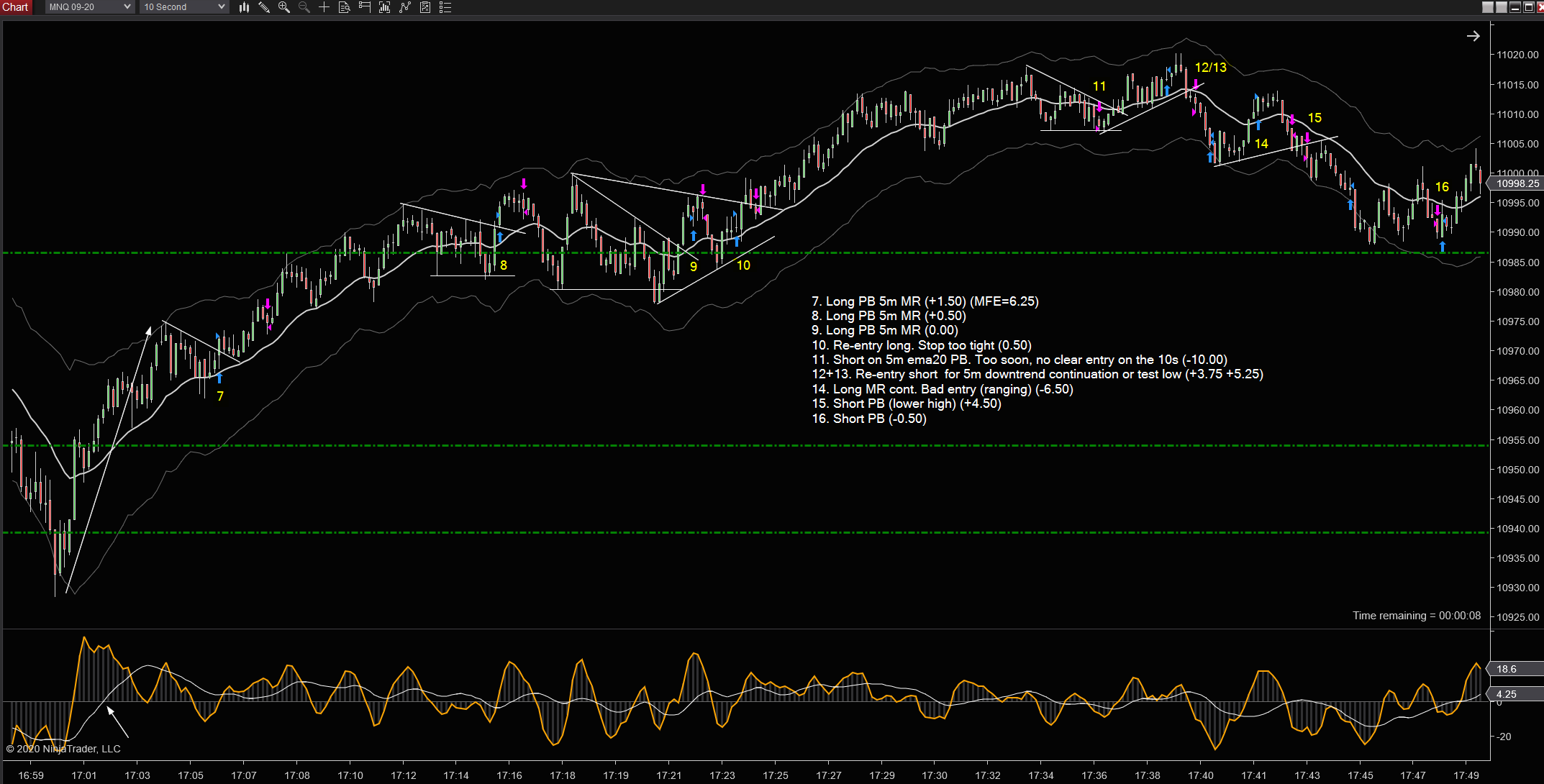Click the 'Time remaining = 00:00:08' text
The image size is (1544, 784).
coord(1417,616)
